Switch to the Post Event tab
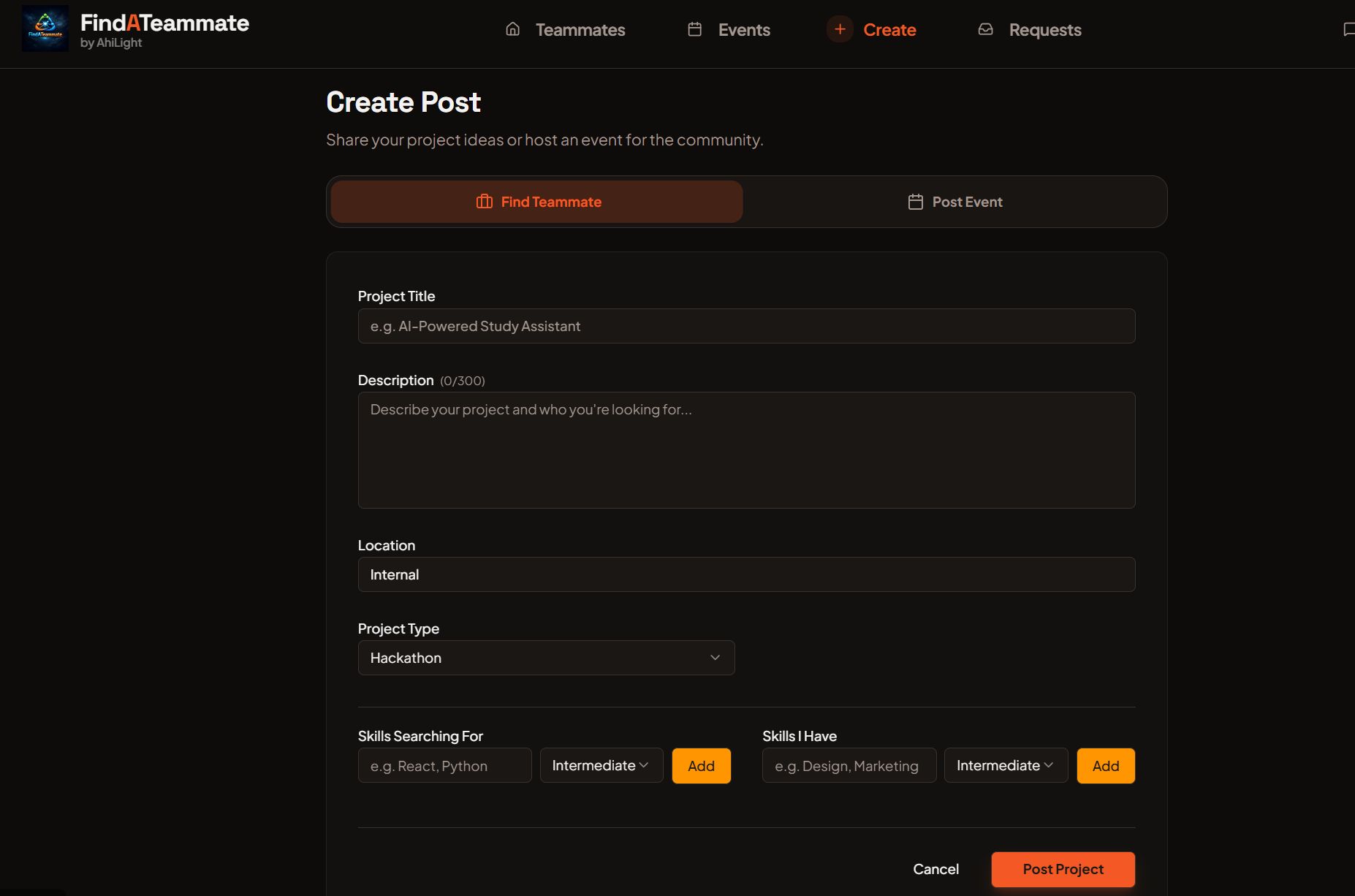This screenshot has width=1355, height=896. tap(954, 202)
